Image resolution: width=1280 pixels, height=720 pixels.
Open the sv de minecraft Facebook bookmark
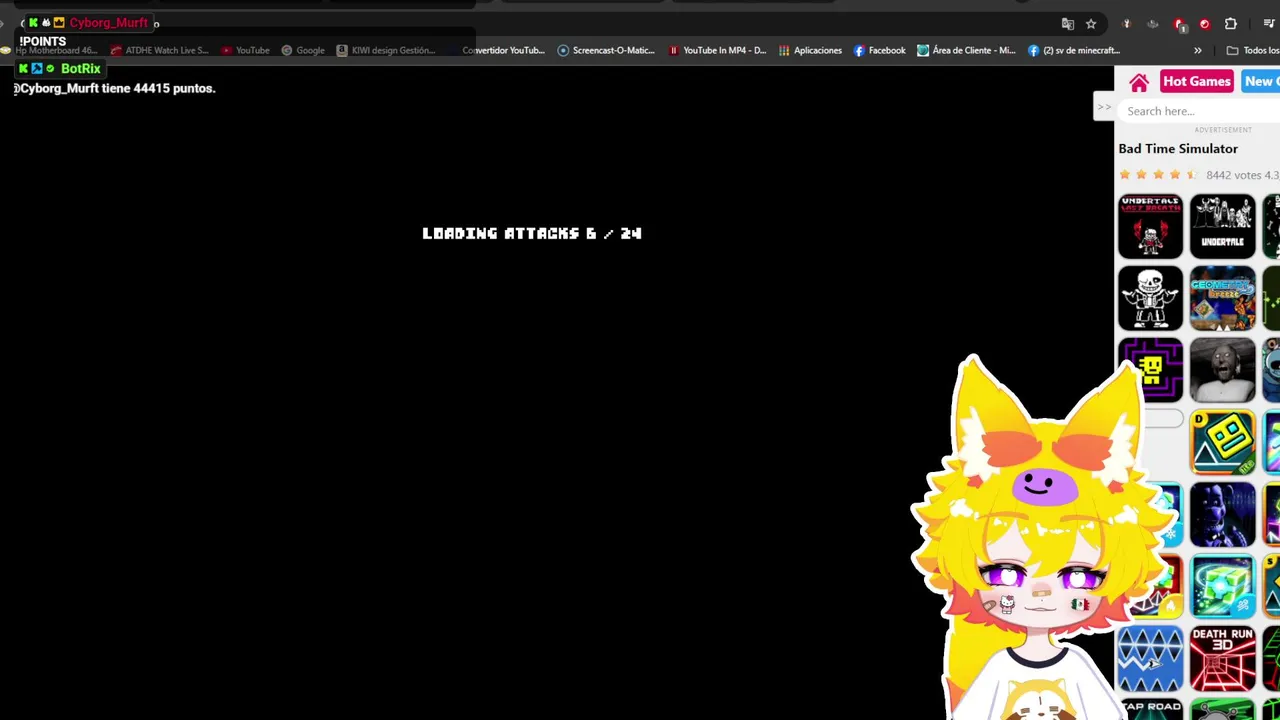click(1074, 50)
